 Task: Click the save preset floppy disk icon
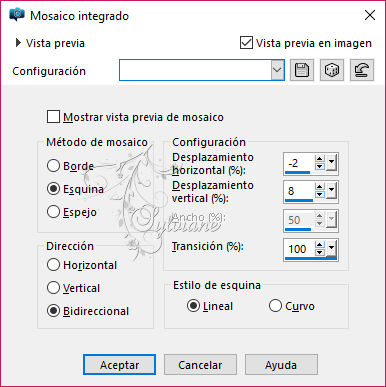coord(302,70)
